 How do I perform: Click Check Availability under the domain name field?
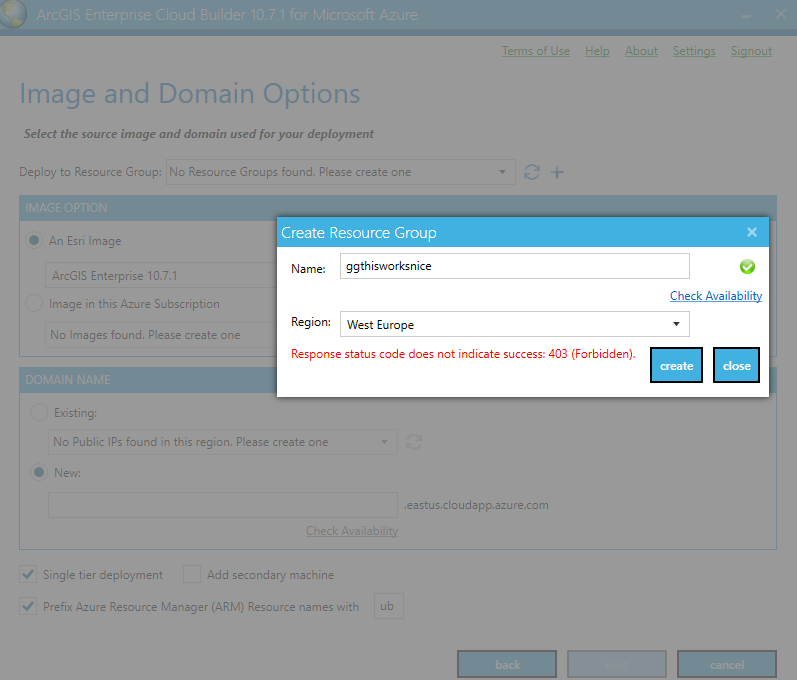[x=352, y=531]
